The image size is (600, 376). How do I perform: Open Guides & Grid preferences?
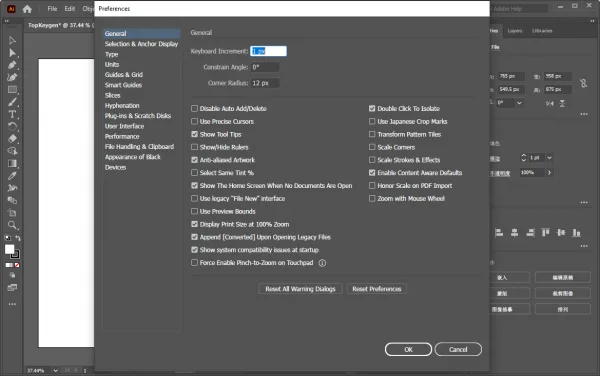(x=124, y=75)
